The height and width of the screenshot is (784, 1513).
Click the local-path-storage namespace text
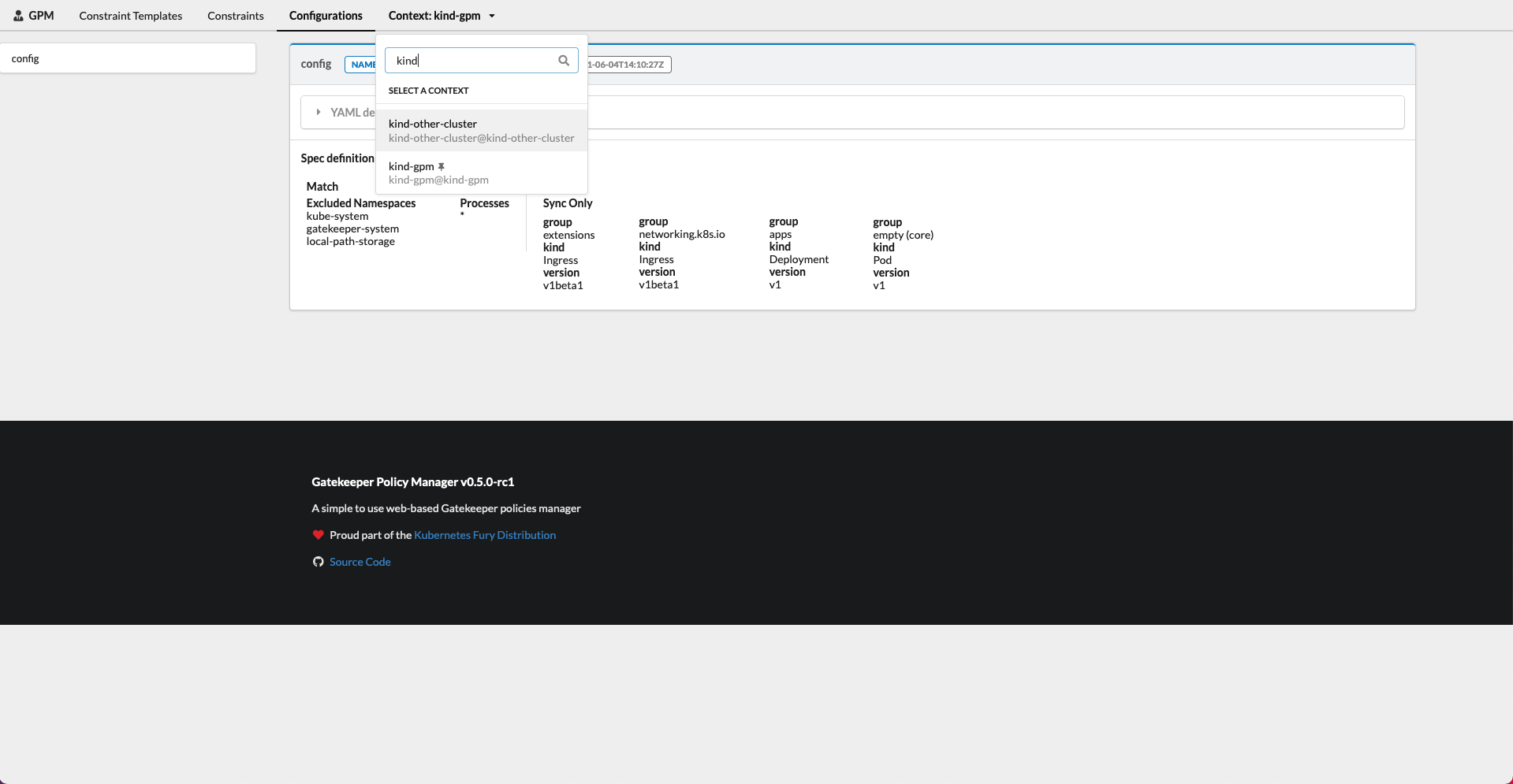click(x=351, y=241)
